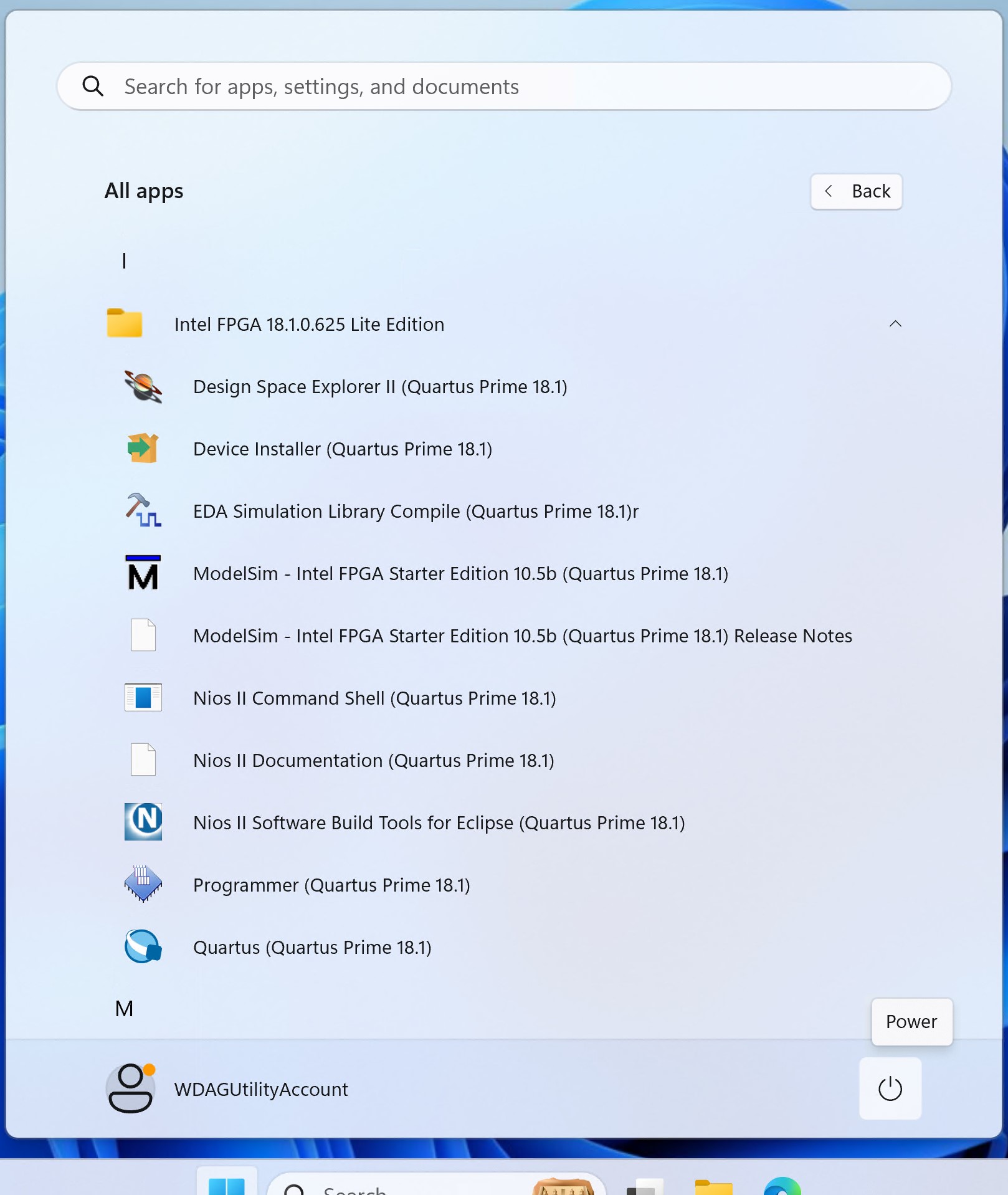Select EDA Simulation Library Compile entry text
The width and height of the screenshot is (1008, 1195).
[416, 512]
